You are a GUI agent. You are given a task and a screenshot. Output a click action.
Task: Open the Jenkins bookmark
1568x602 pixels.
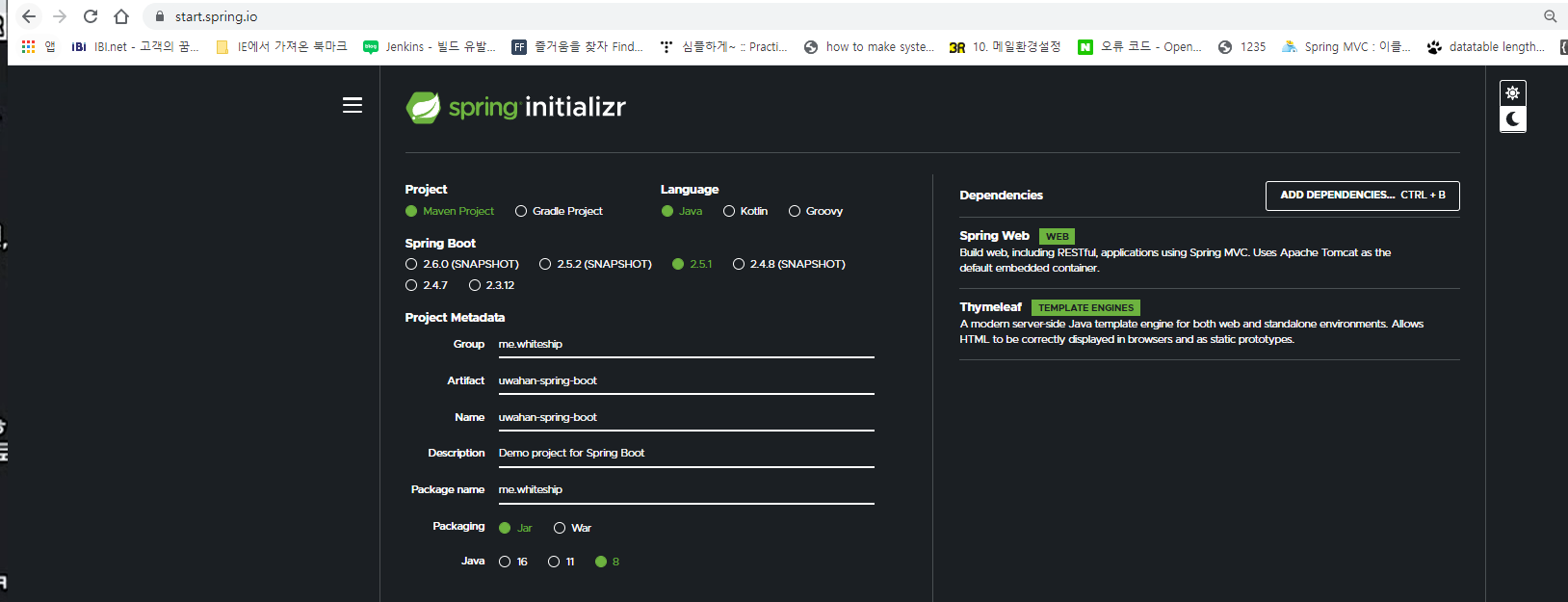430,46
